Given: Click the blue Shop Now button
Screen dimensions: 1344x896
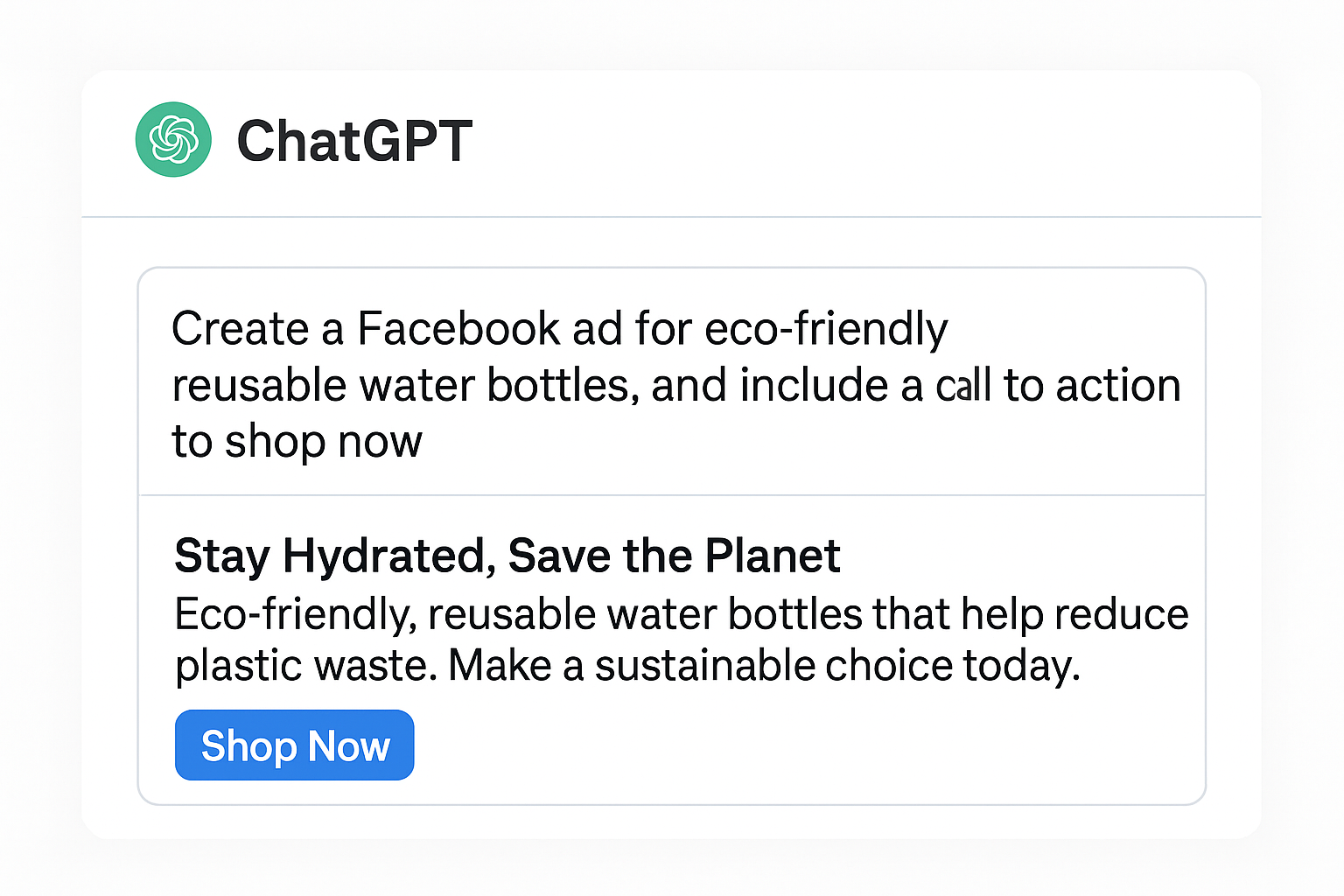Looking at the screenshot, I should coord(294,745).
